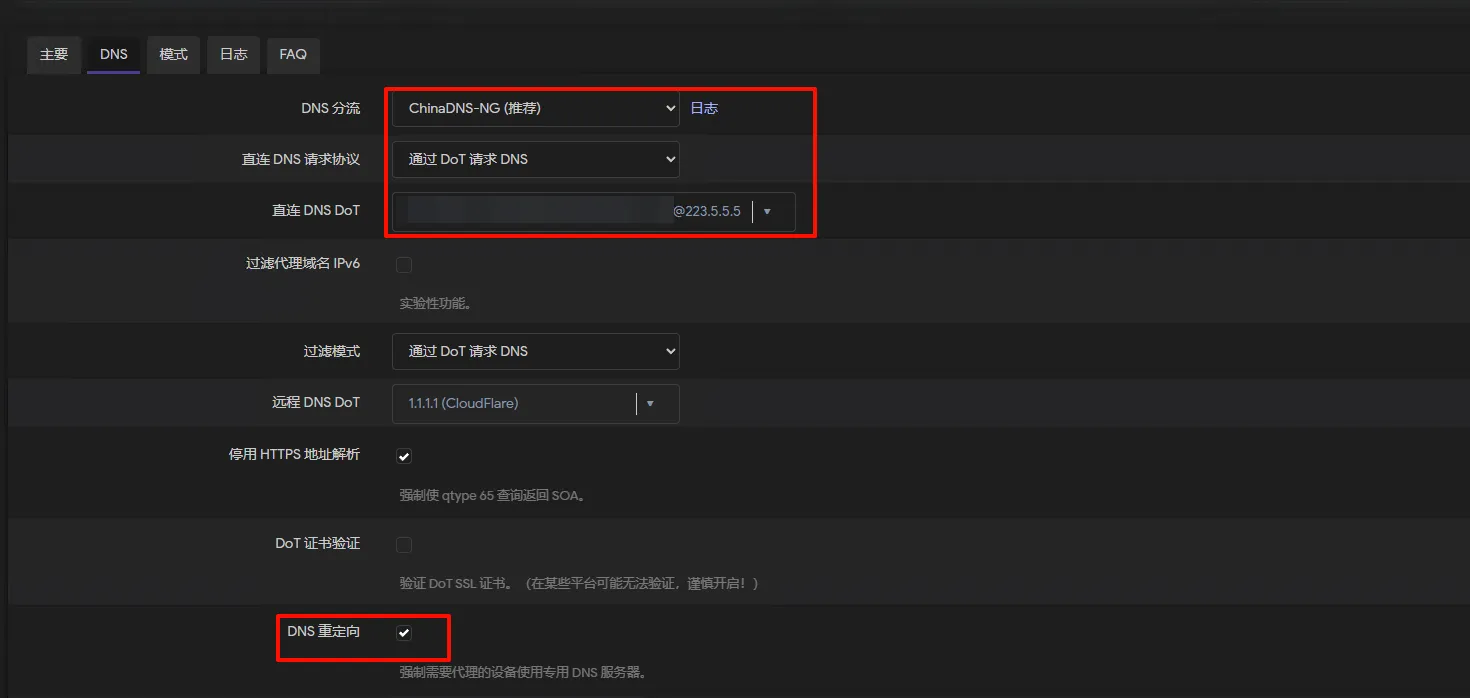The height and width of the screenshot is (698, 1470).
Task: Click the @223.5.5.5 address value
Action: coord(705,211)
